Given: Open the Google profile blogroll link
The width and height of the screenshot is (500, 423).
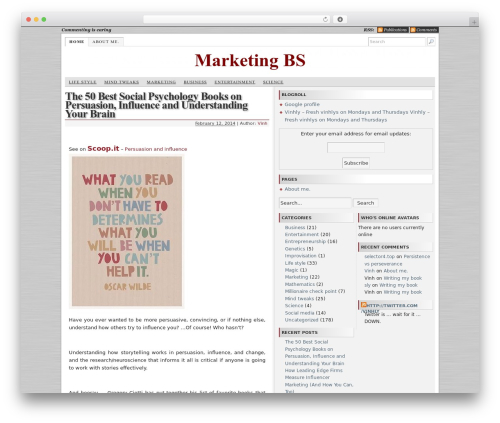Looking at the screenshot, I should coord(302,104).
